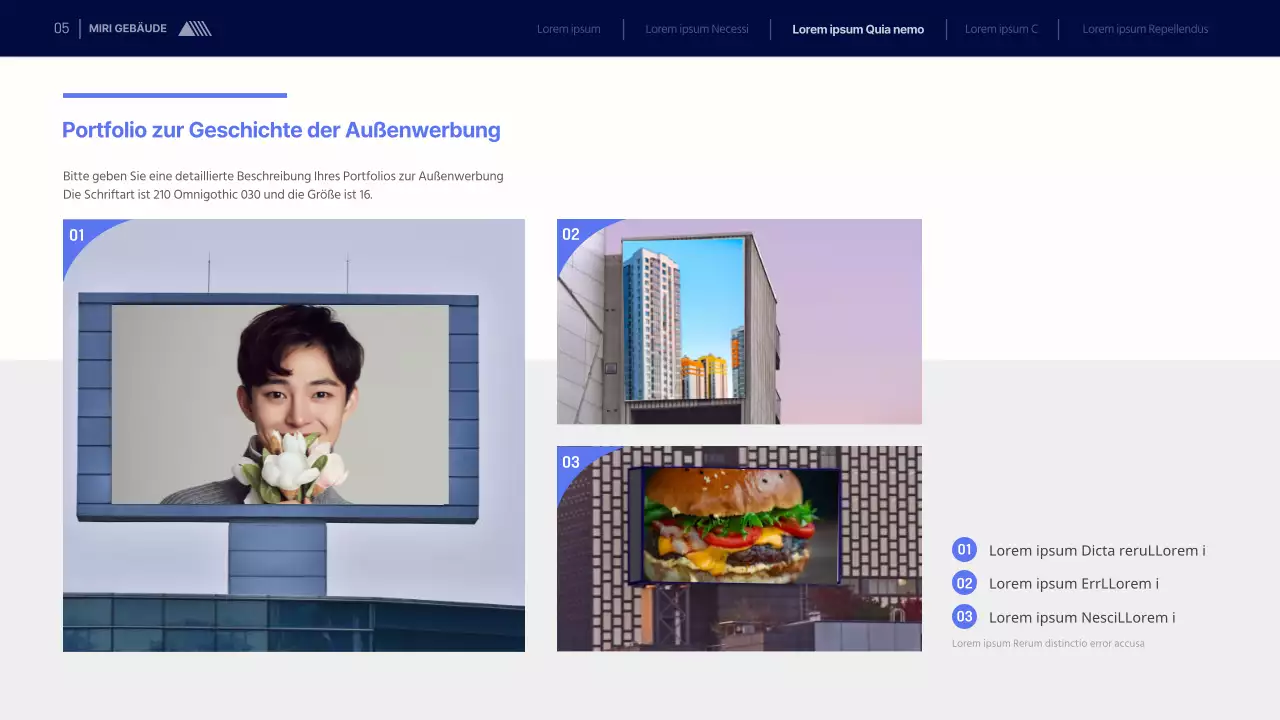
Task: Click the striped MIRI GEBÄUDE logo icon
Action: [194, 28]
